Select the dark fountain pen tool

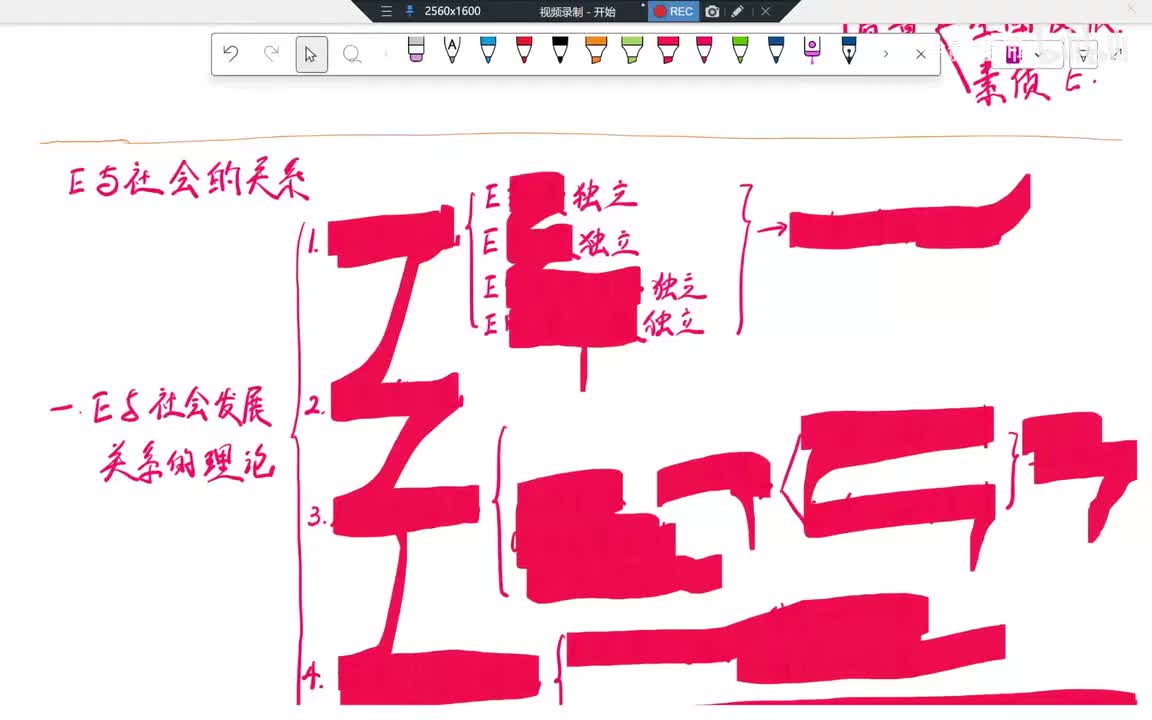coord(849,50)
